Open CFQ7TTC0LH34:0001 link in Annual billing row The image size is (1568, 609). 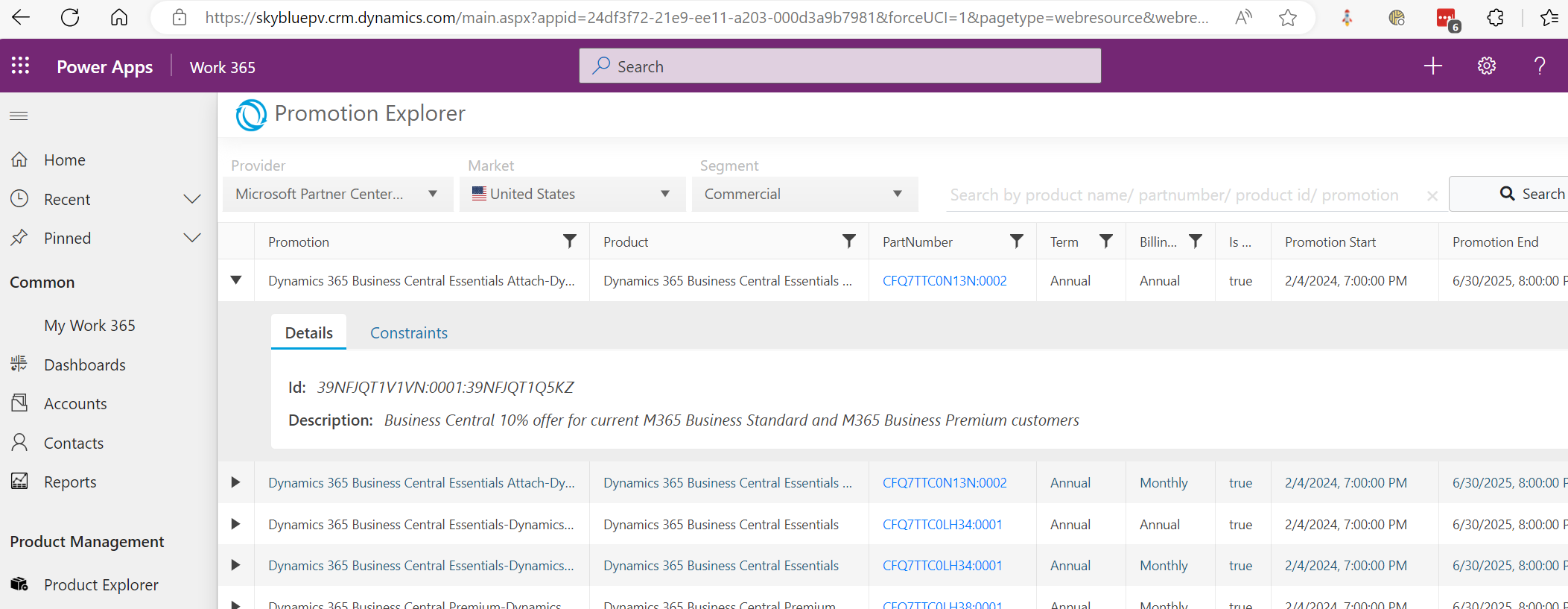tap(942, 525)
